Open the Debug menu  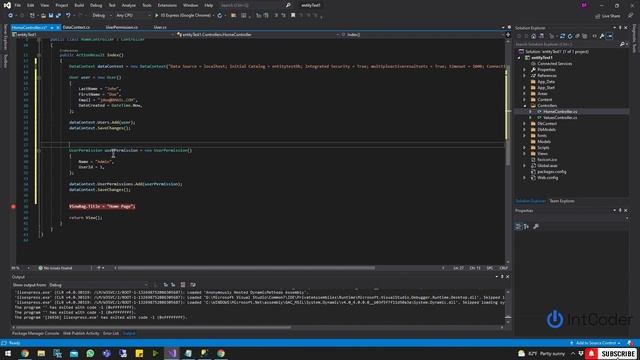96,5
